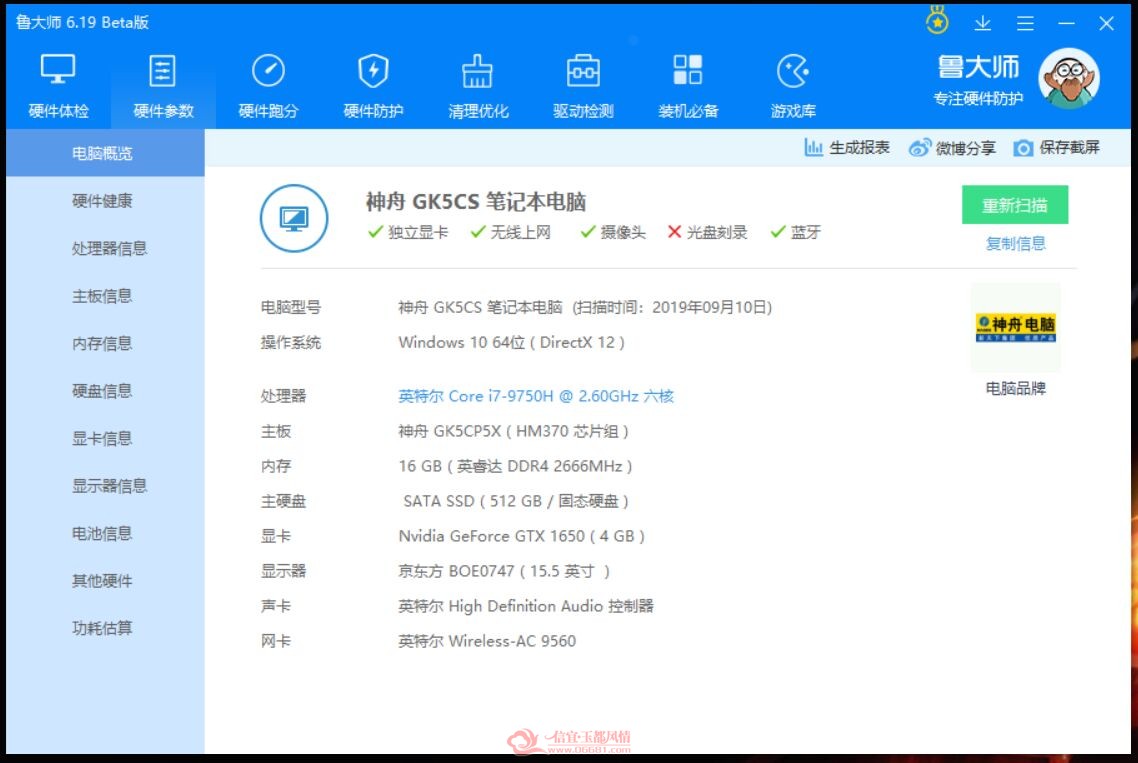The height and width of the screenshot is (763, 1138).
Task: Click 保存截屏 save screenshot
Action: click(1056, 147)
